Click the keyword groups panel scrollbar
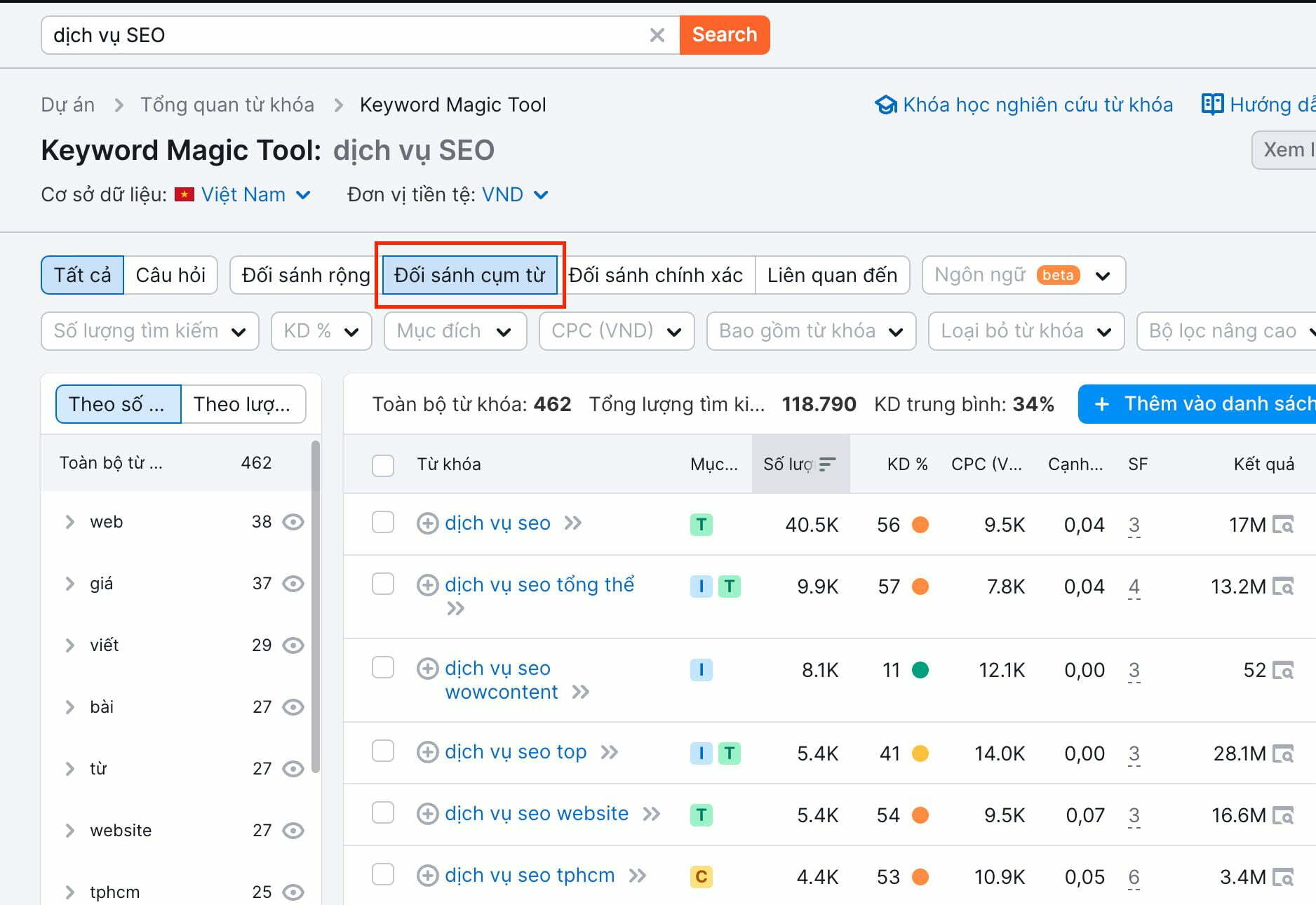 (x=316, y=607)
